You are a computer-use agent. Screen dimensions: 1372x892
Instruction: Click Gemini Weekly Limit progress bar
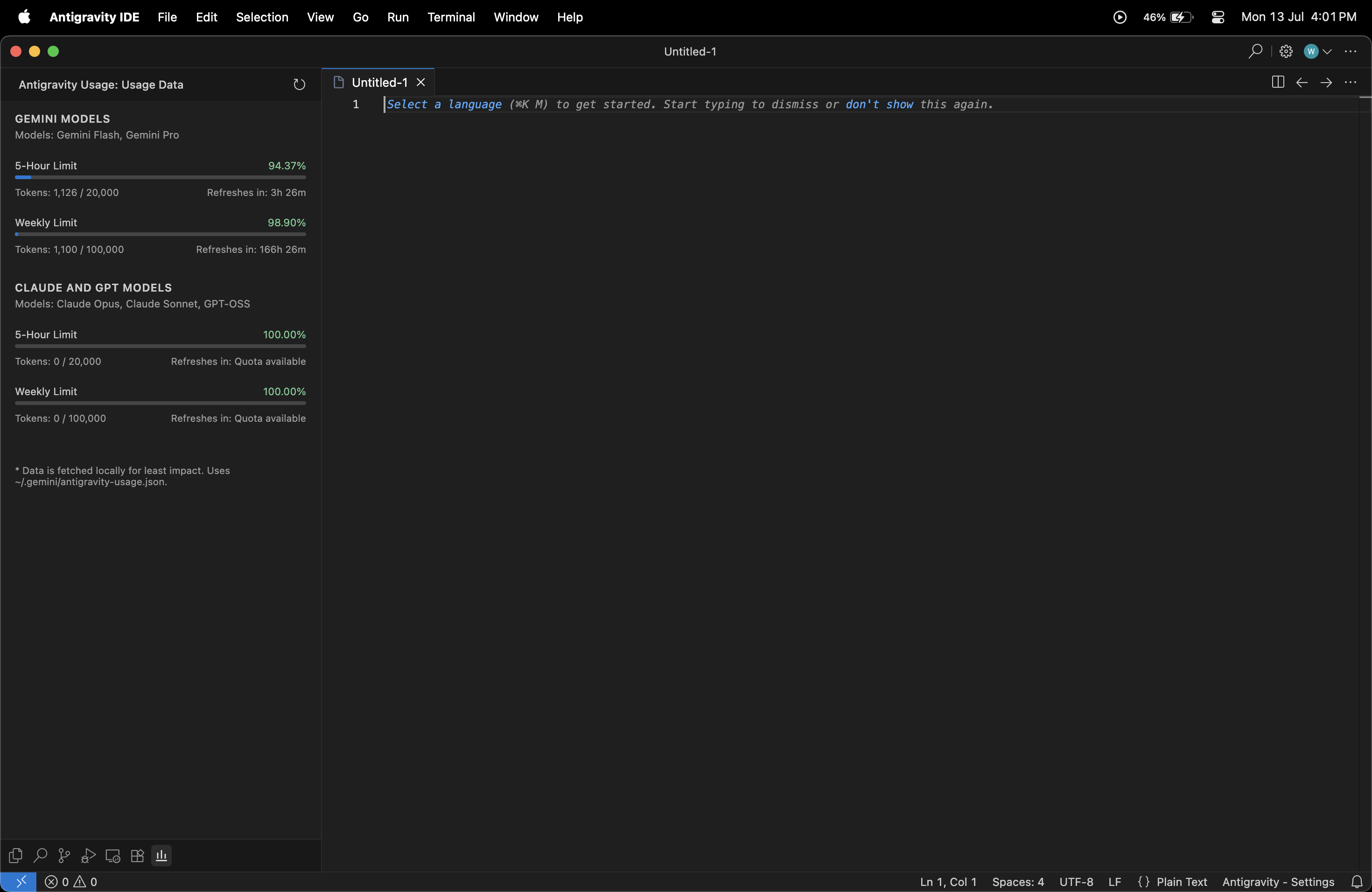click(x=160, y=235)
